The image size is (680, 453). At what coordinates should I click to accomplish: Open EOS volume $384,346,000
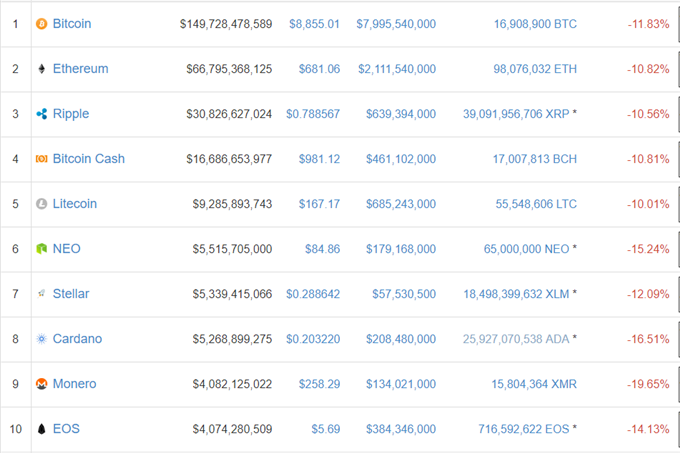coord(401,429)
